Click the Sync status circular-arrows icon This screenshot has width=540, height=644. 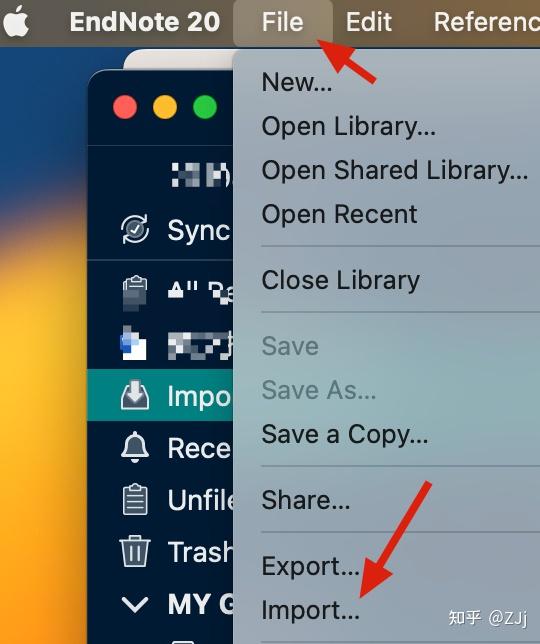(x=135, y=229)
